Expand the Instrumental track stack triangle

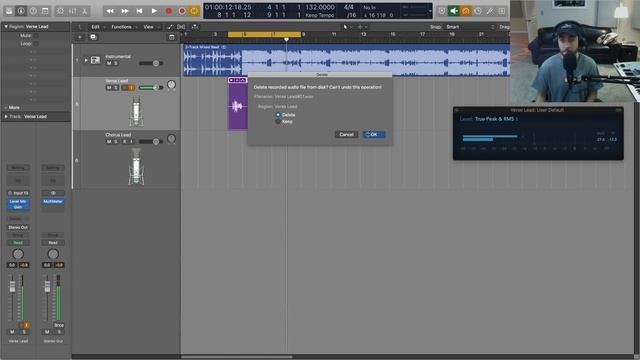tap(86, 60)
